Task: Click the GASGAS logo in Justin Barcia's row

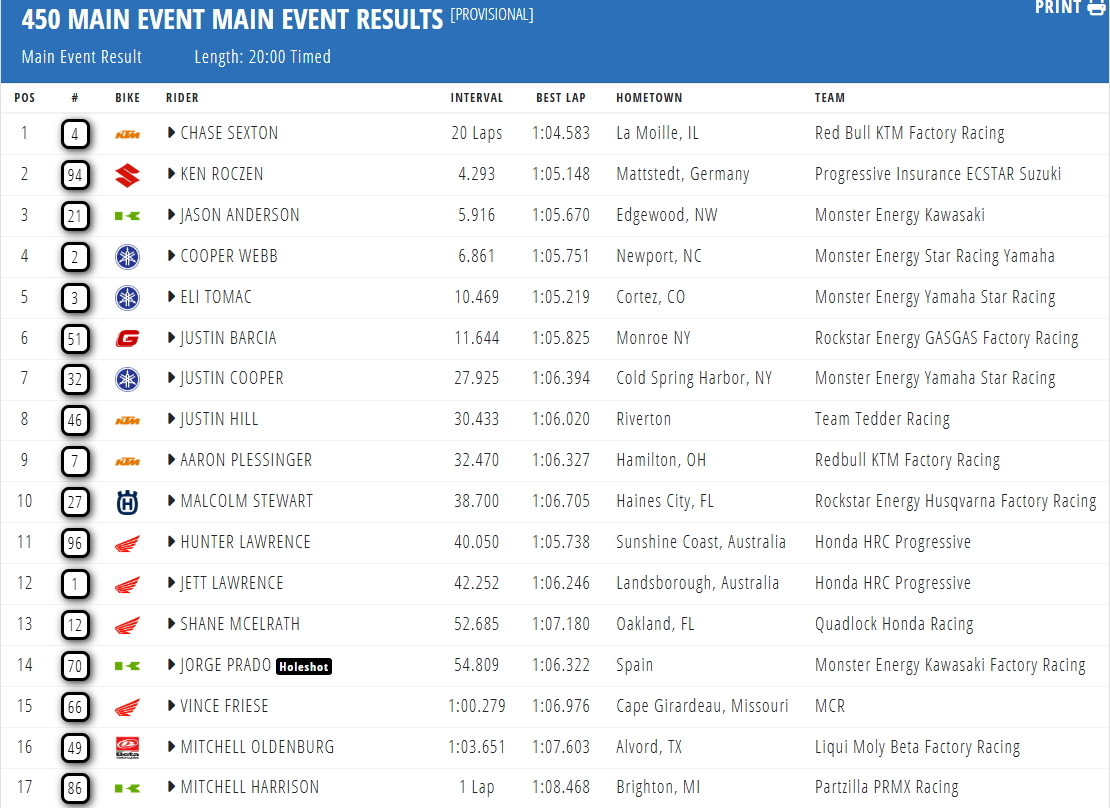Action: coord(127,338)
